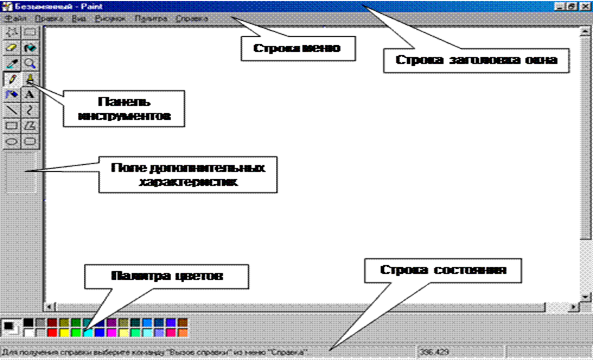593x360 pixels.
Task: Select the Curve tool
Action: pyautogui.click(x=29, y=110)
